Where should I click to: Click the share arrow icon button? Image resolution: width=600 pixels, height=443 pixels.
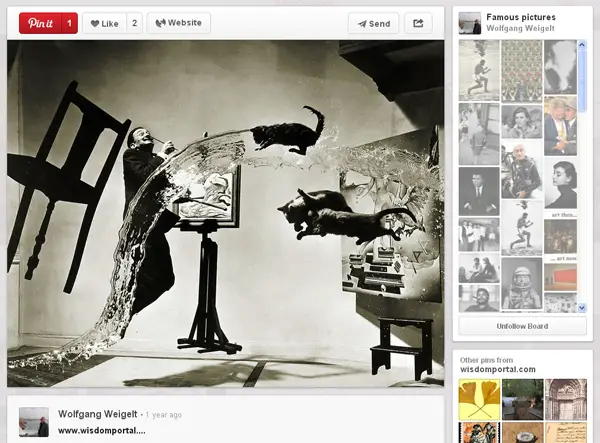pyautogui.click(x=418, y=23)
